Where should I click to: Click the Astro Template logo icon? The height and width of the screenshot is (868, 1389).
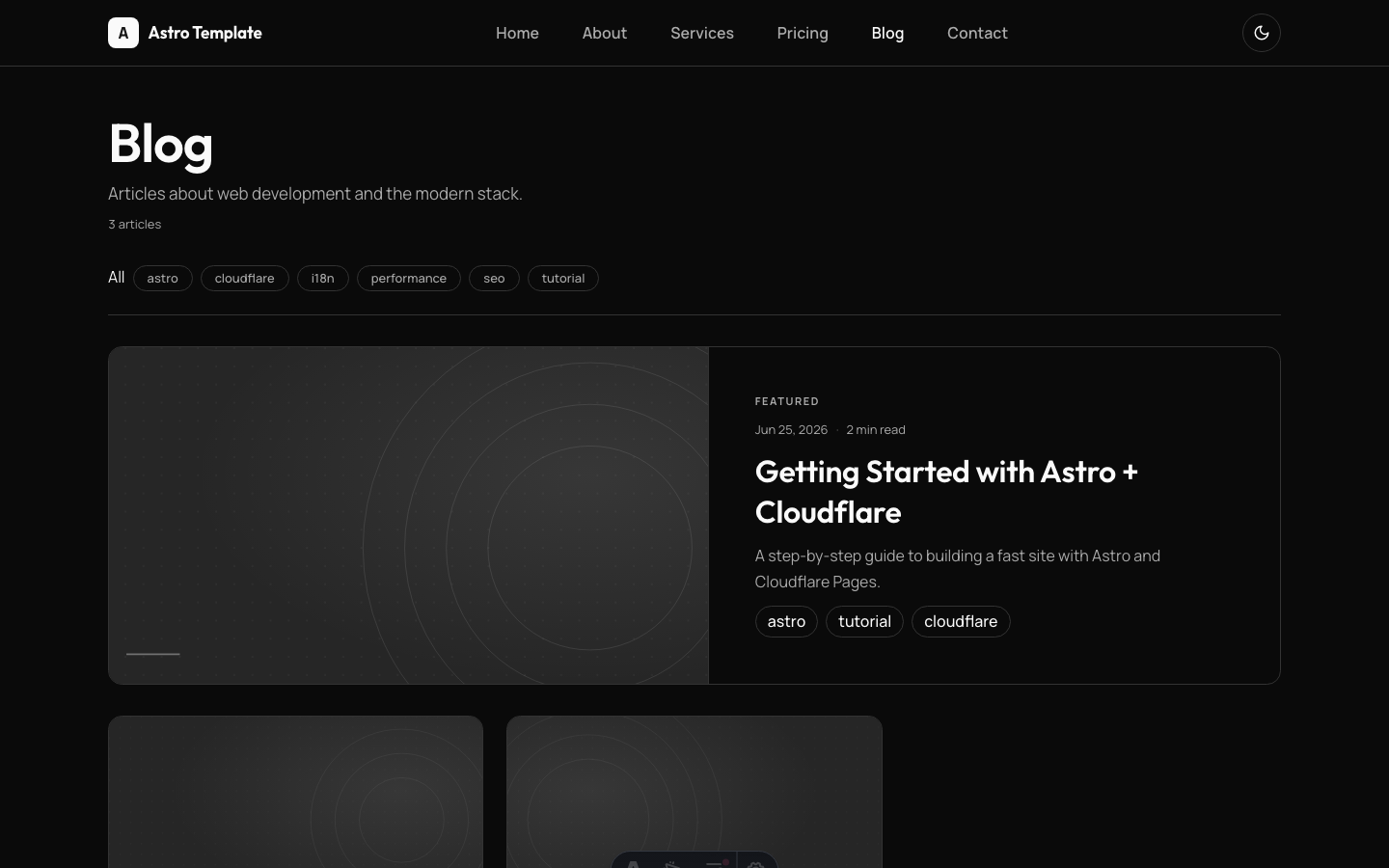[x=123, y=33]
